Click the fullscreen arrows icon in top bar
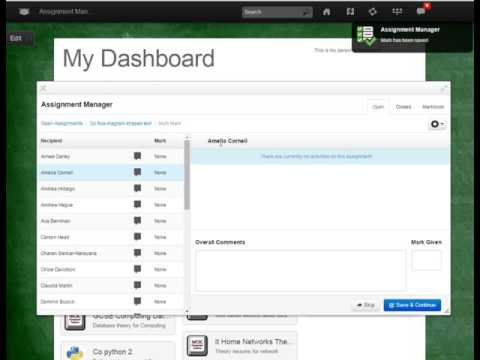The height and width of the screenshot is (360, 480). 350,12
